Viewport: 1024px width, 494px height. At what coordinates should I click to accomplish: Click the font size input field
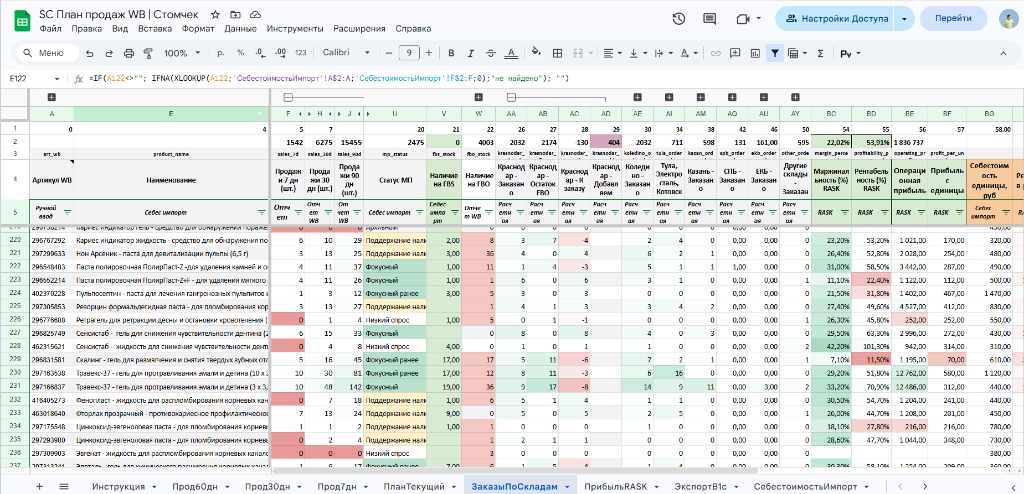point(408,53)
